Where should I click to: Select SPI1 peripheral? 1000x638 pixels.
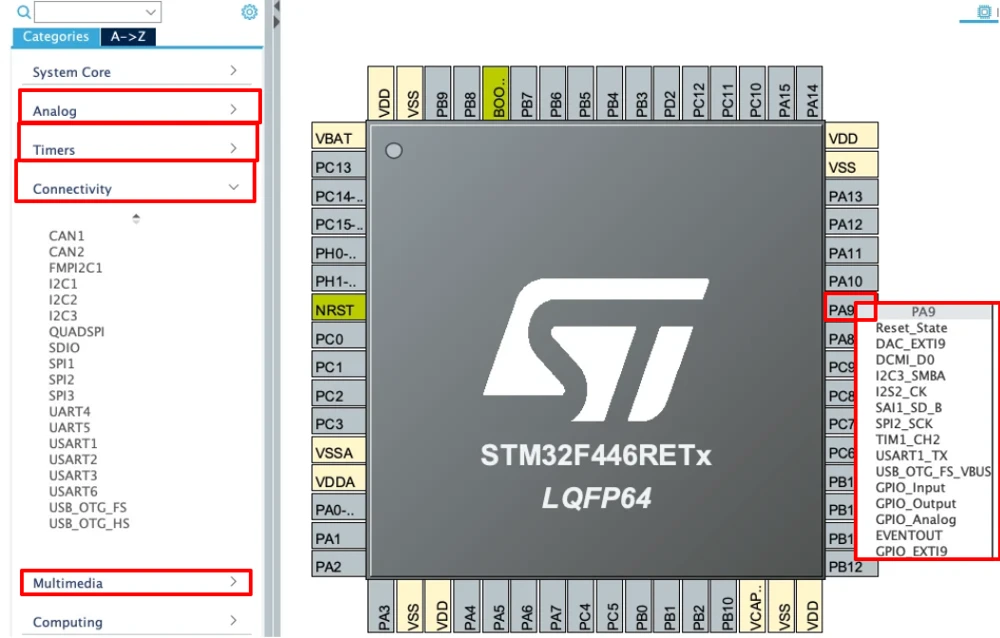61,364
